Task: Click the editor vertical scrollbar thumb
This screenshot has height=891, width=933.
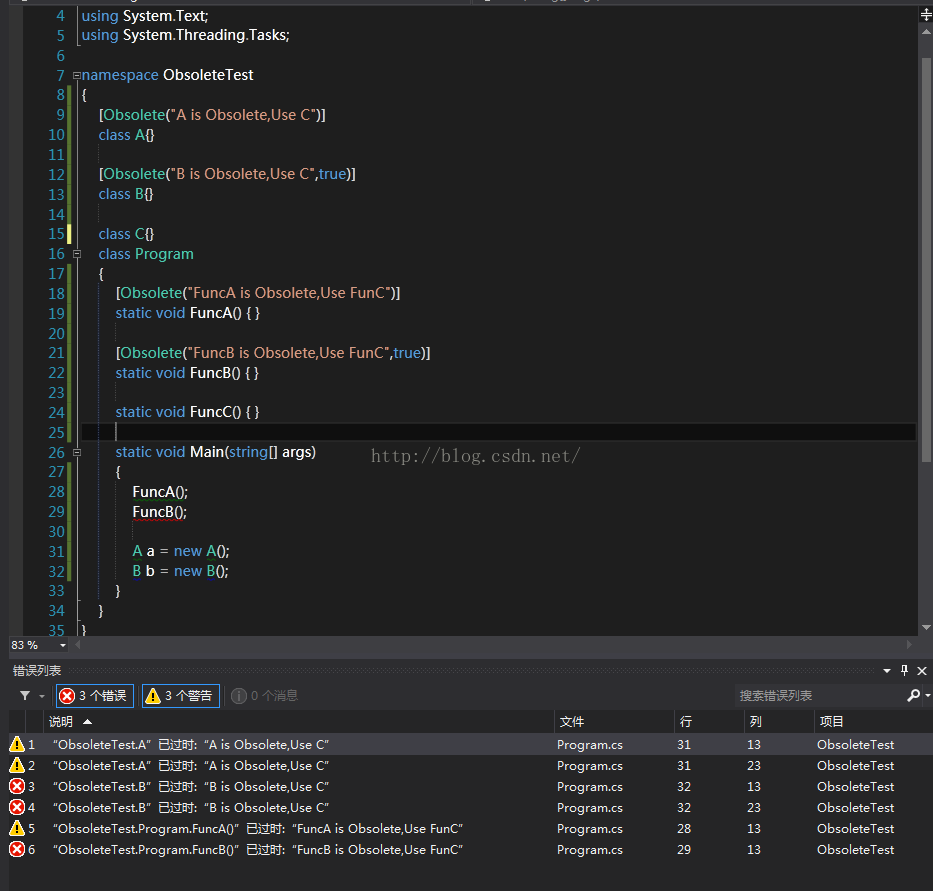Action: coord(926,259)
